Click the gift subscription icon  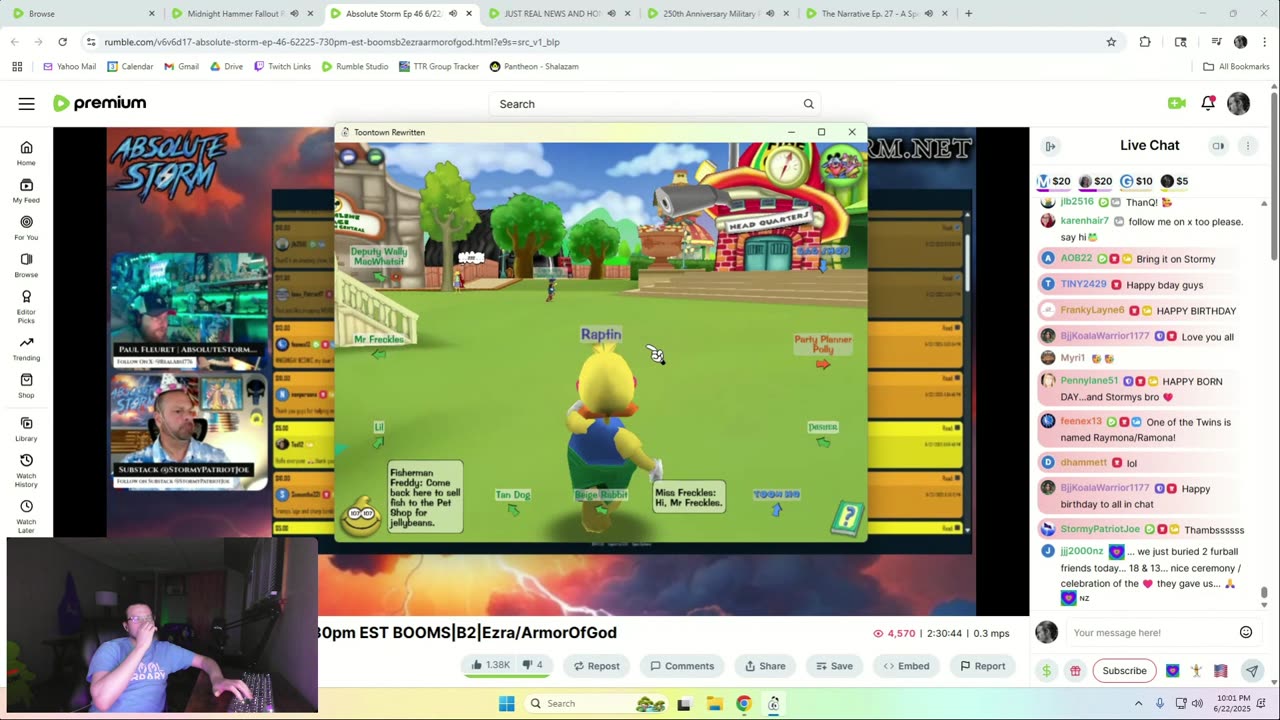1075,671
